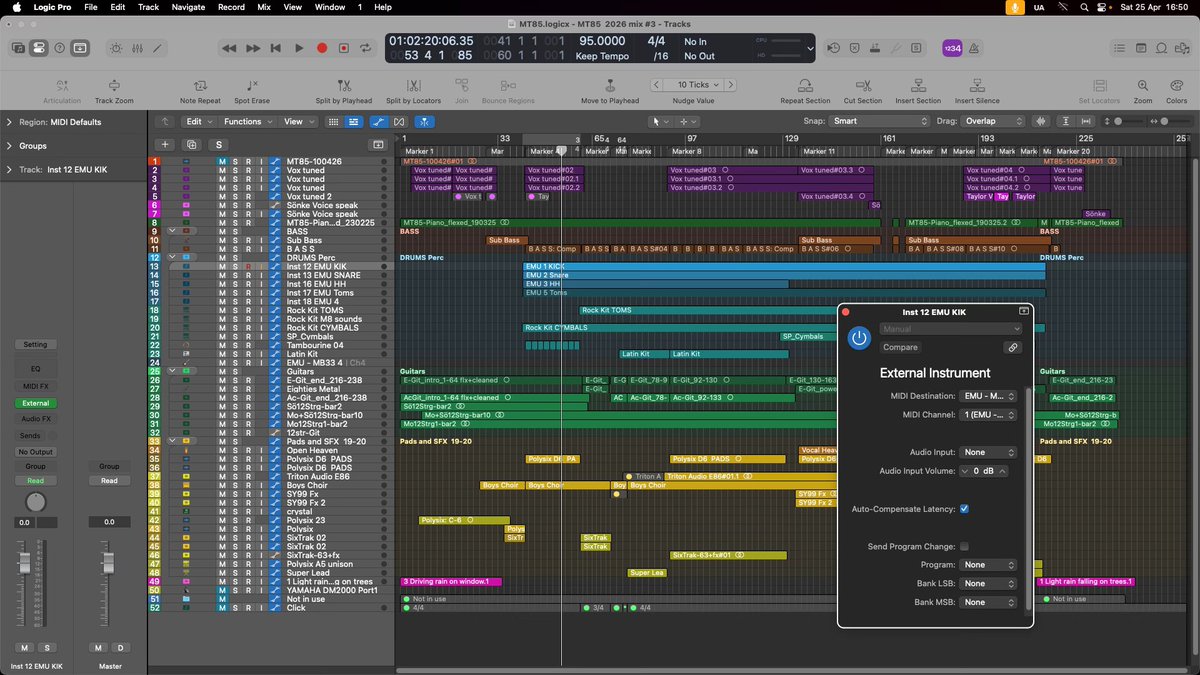This screenshot has height=675, width=1200.
Task: Click the Cut Section toolbar icon
Action: pos(863,86)
